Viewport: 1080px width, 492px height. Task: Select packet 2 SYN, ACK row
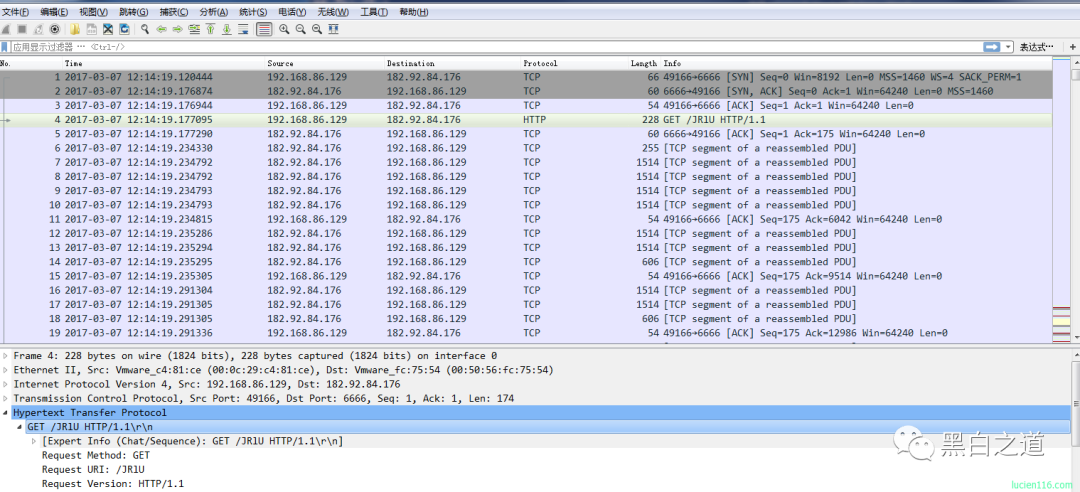point(526,91)
